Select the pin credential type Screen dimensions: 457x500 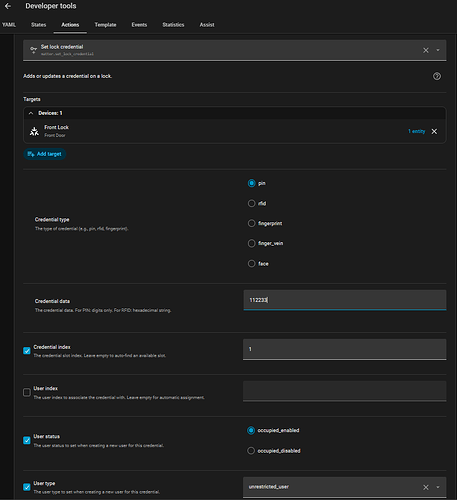coord(251,183)
